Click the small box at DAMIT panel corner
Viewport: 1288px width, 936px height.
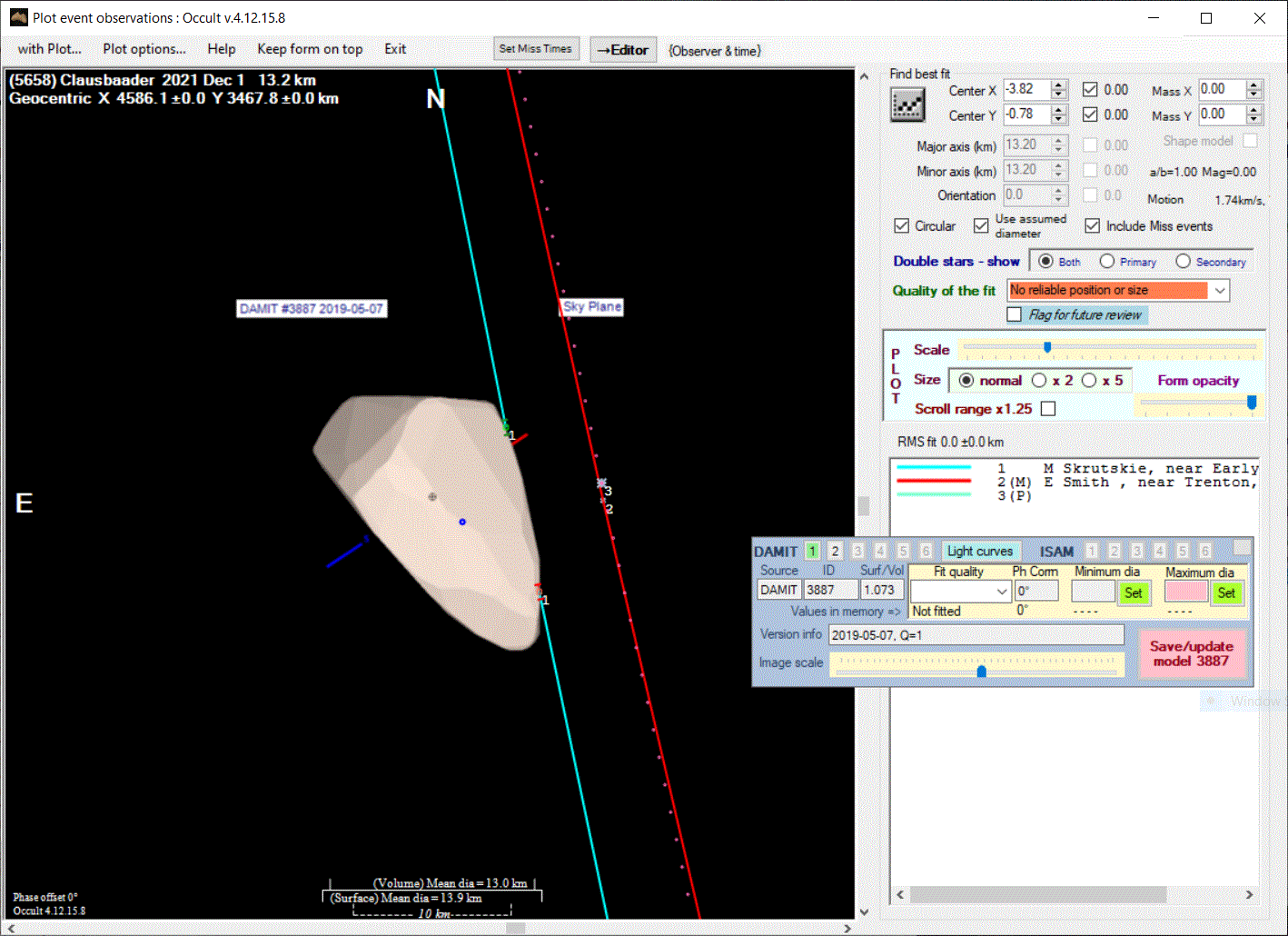coord(1242,548)
